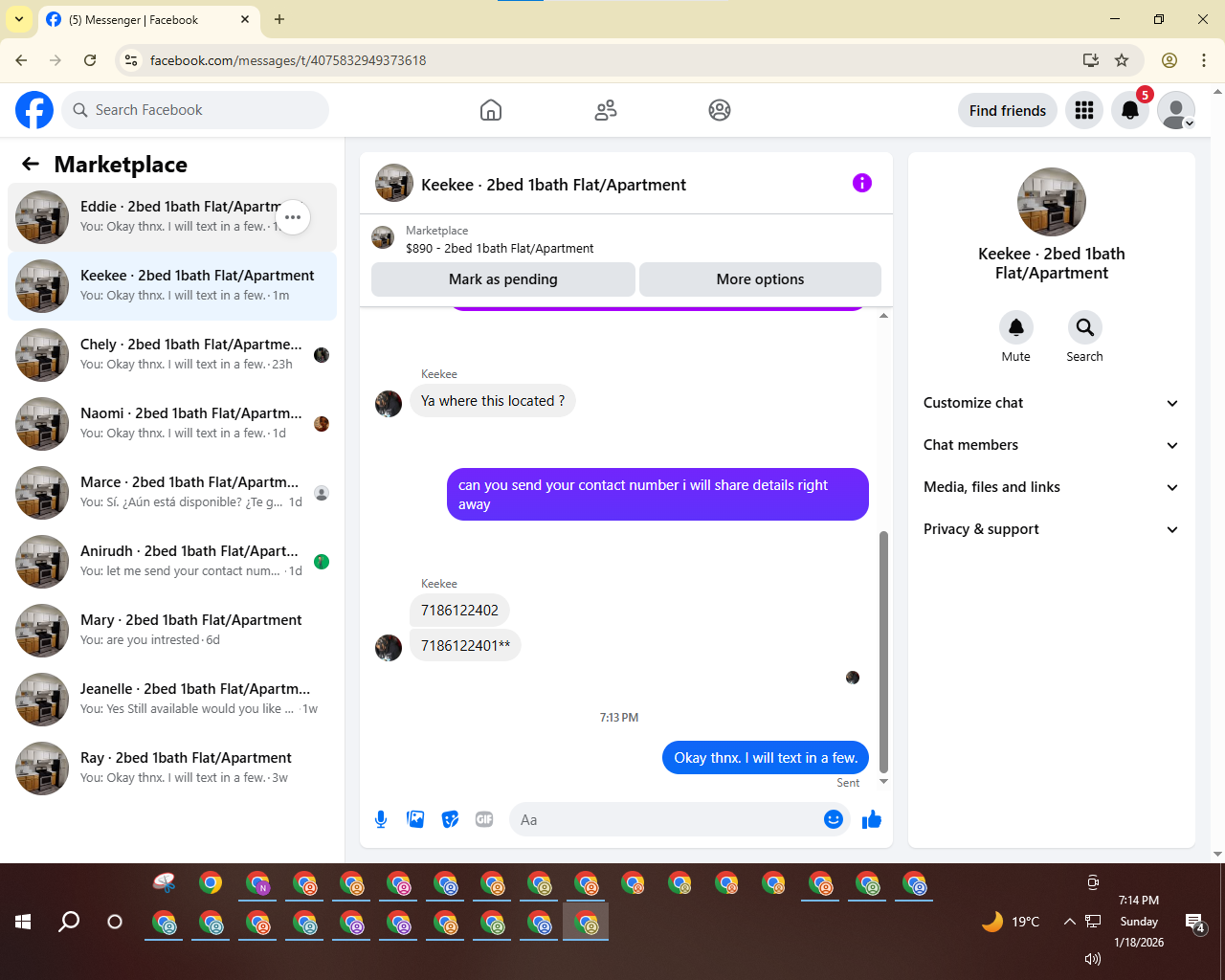
Task: Click the Ya where this located ? message
Action: point(493,401)
